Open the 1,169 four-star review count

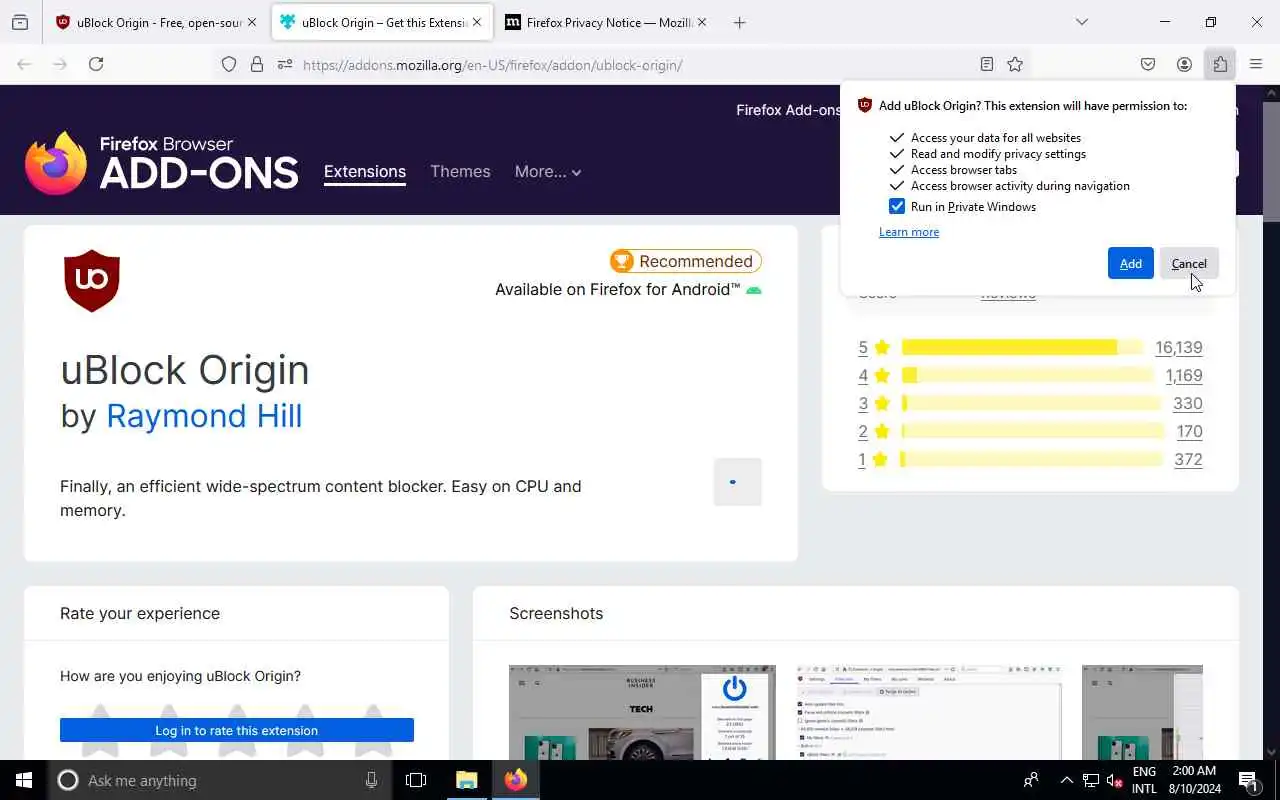pyautogui.click(x=1184, y=375)
